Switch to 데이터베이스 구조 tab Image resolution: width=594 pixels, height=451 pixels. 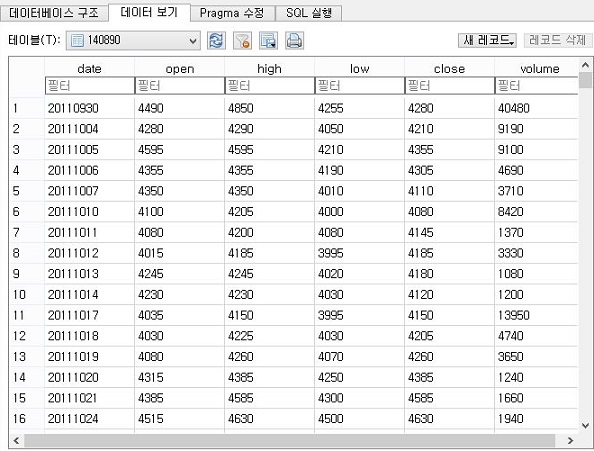[54, 13]
